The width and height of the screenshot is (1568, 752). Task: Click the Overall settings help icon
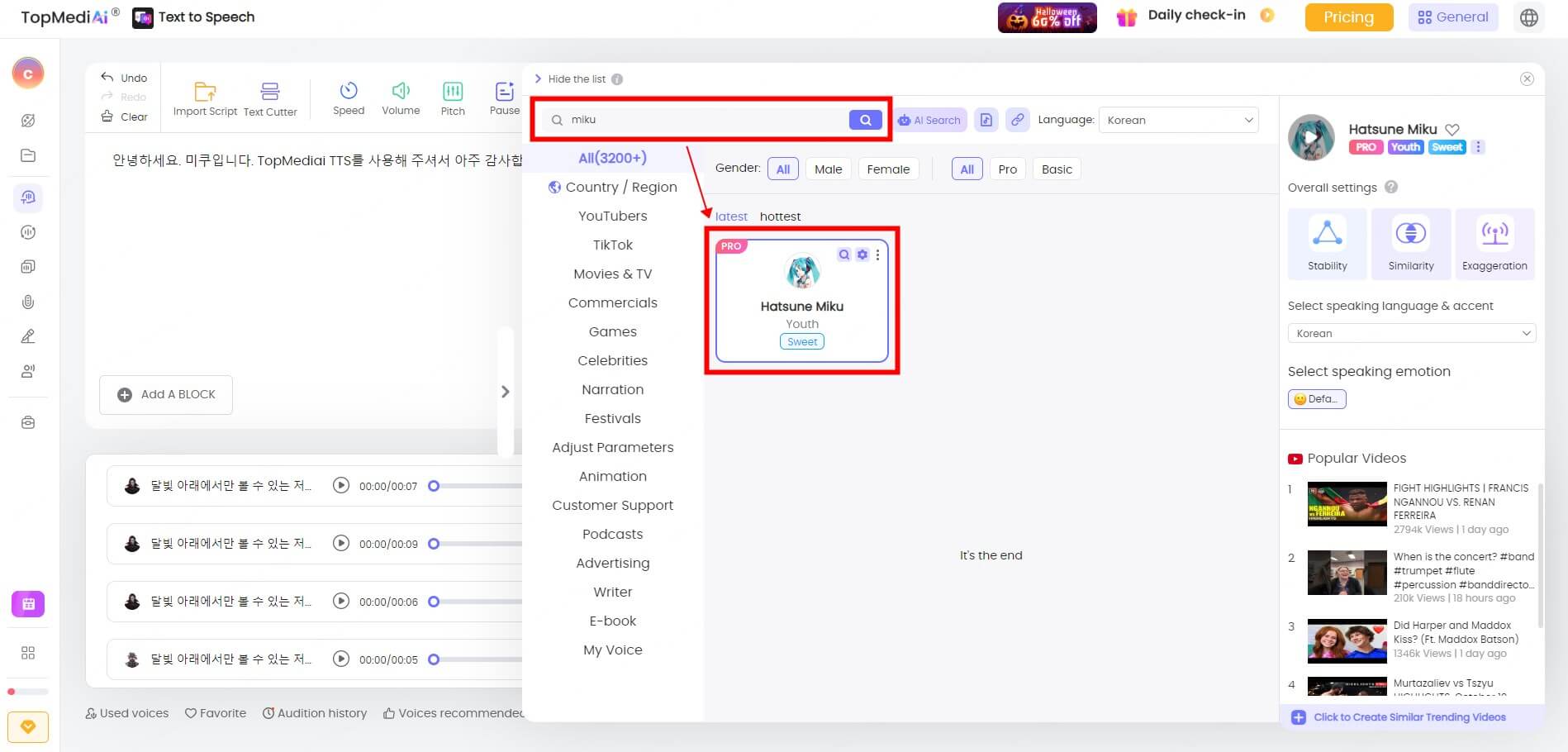point(1391,187)
